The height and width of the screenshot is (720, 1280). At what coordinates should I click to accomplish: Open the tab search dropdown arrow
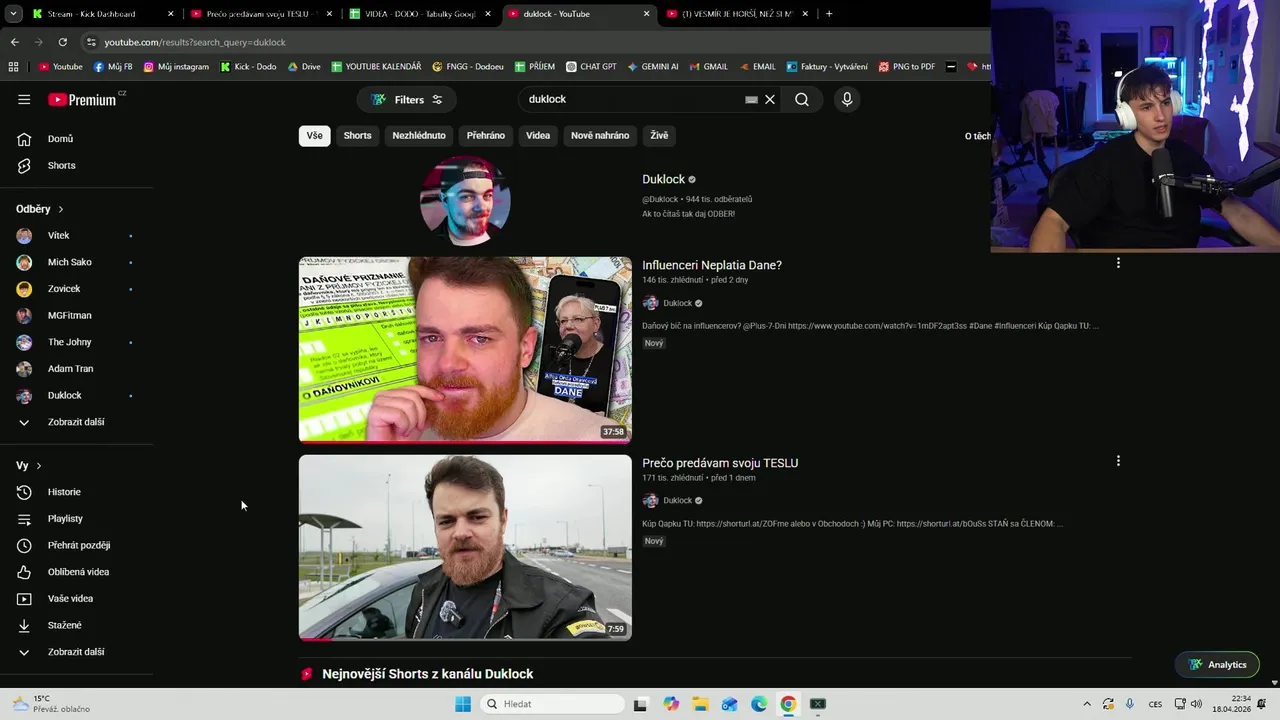tap(13, 14)
